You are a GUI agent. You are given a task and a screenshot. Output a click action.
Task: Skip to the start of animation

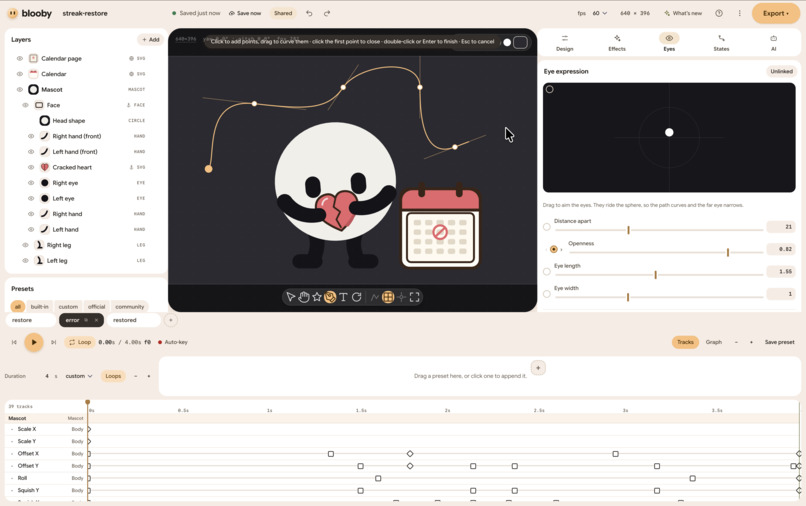point(14,342)
